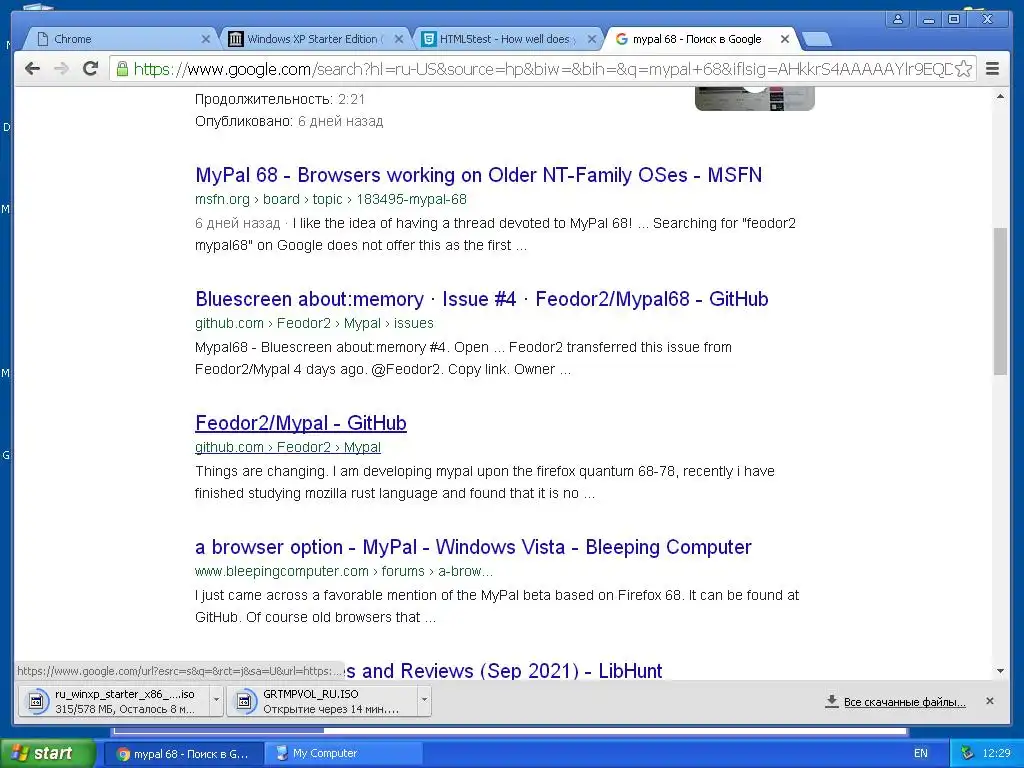Expand ru_winxp_starter download options arrow
This screenshot has height=768, width=1024.
[x=216, y=701]
